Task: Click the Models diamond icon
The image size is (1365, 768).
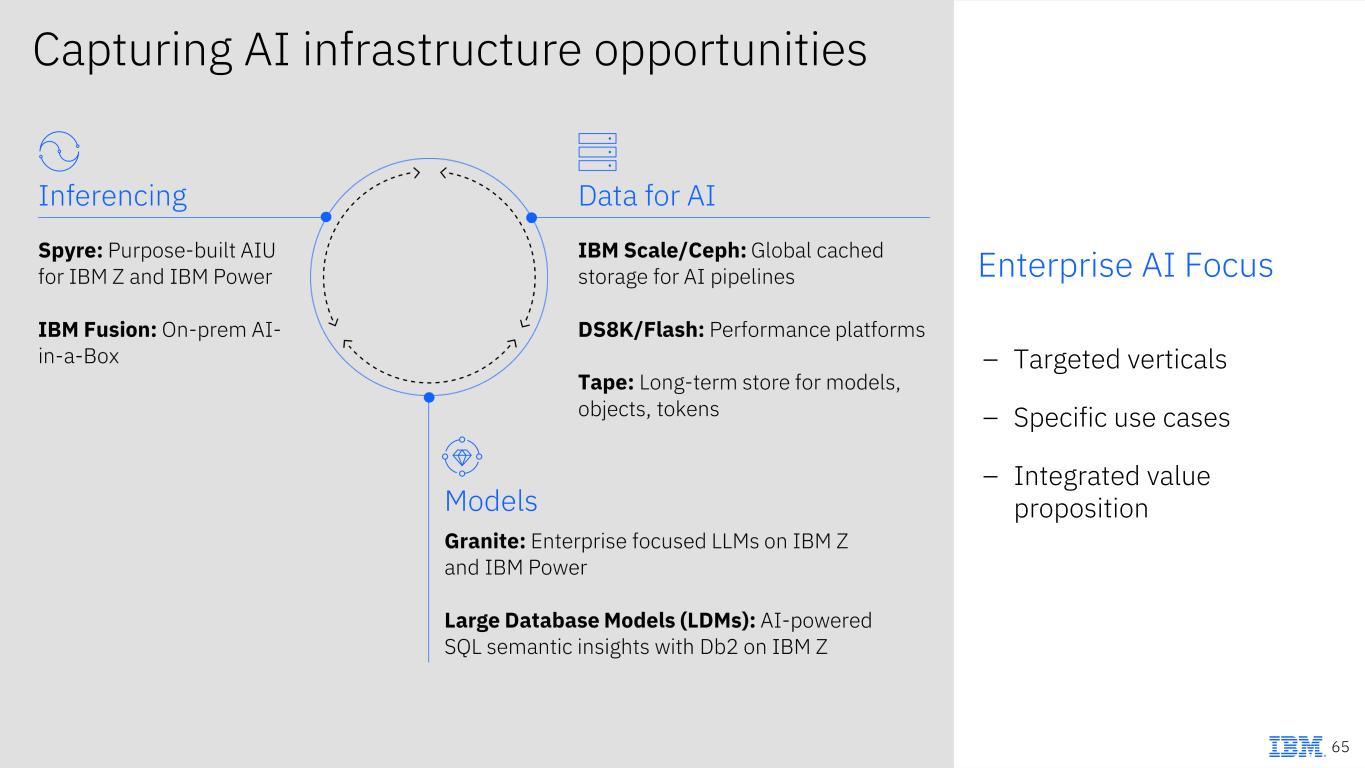Action: tap(462, 456)
